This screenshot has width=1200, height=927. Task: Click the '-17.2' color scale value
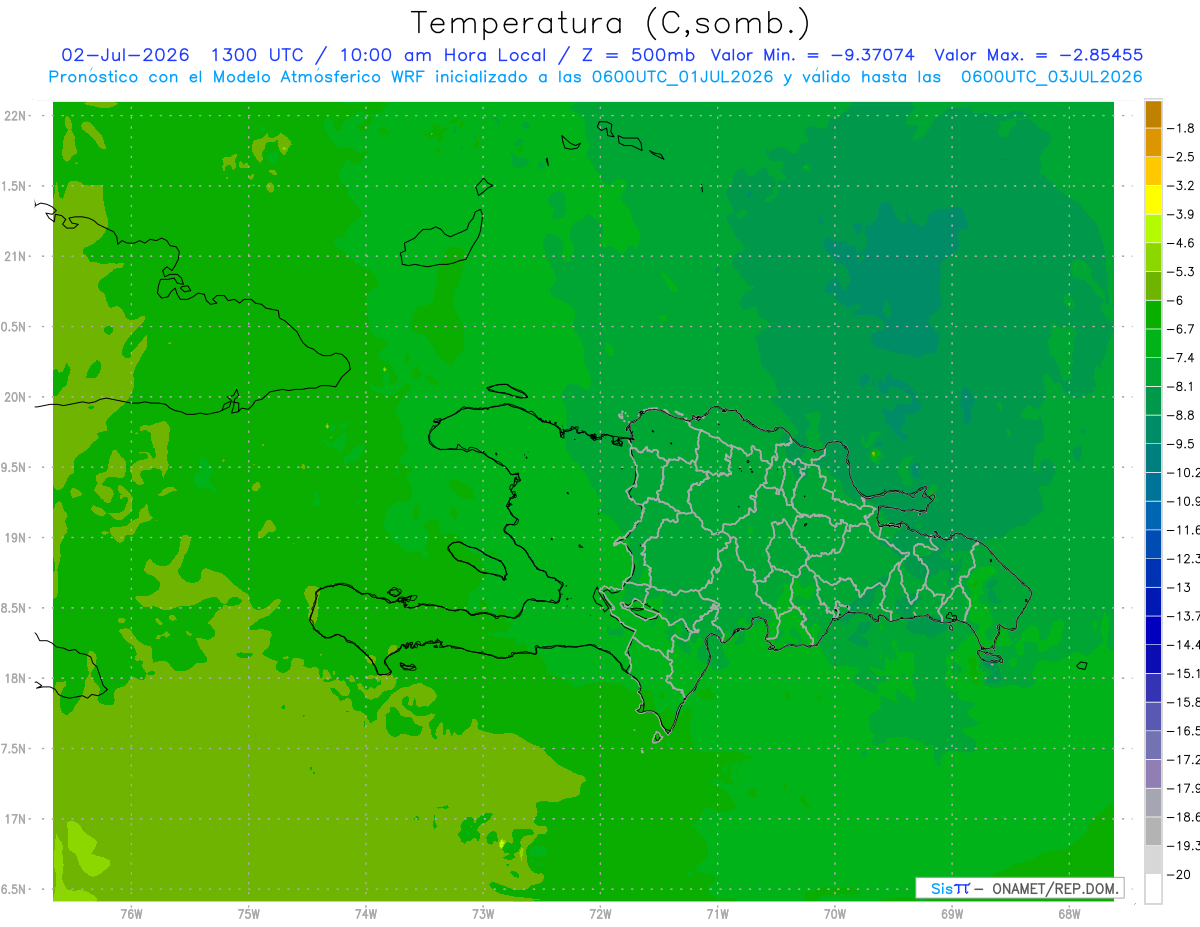[x=1184, y=760]
